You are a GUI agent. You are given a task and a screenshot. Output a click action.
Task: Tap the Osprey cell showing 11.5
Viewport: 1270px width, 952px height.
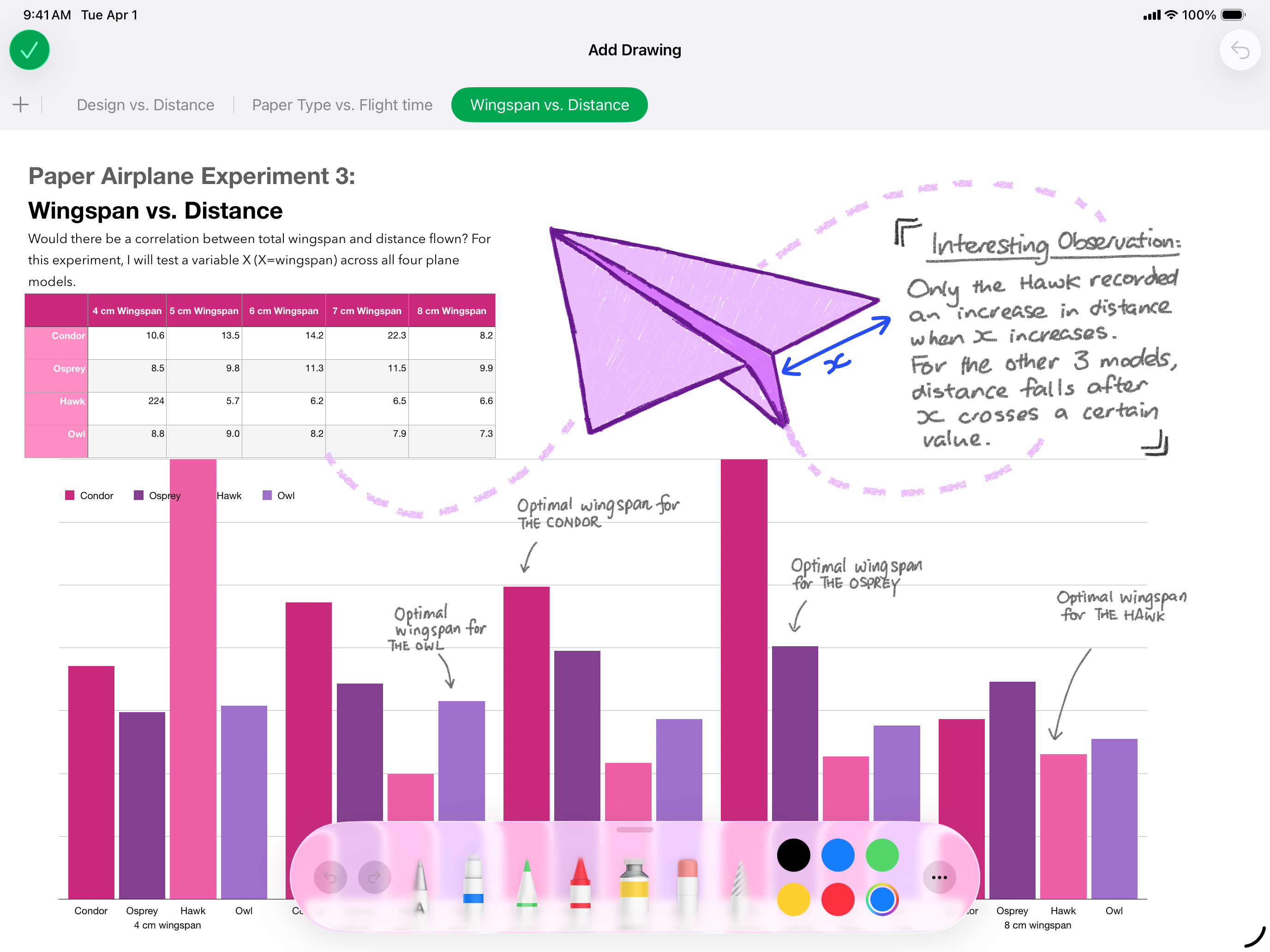(367, 375)
